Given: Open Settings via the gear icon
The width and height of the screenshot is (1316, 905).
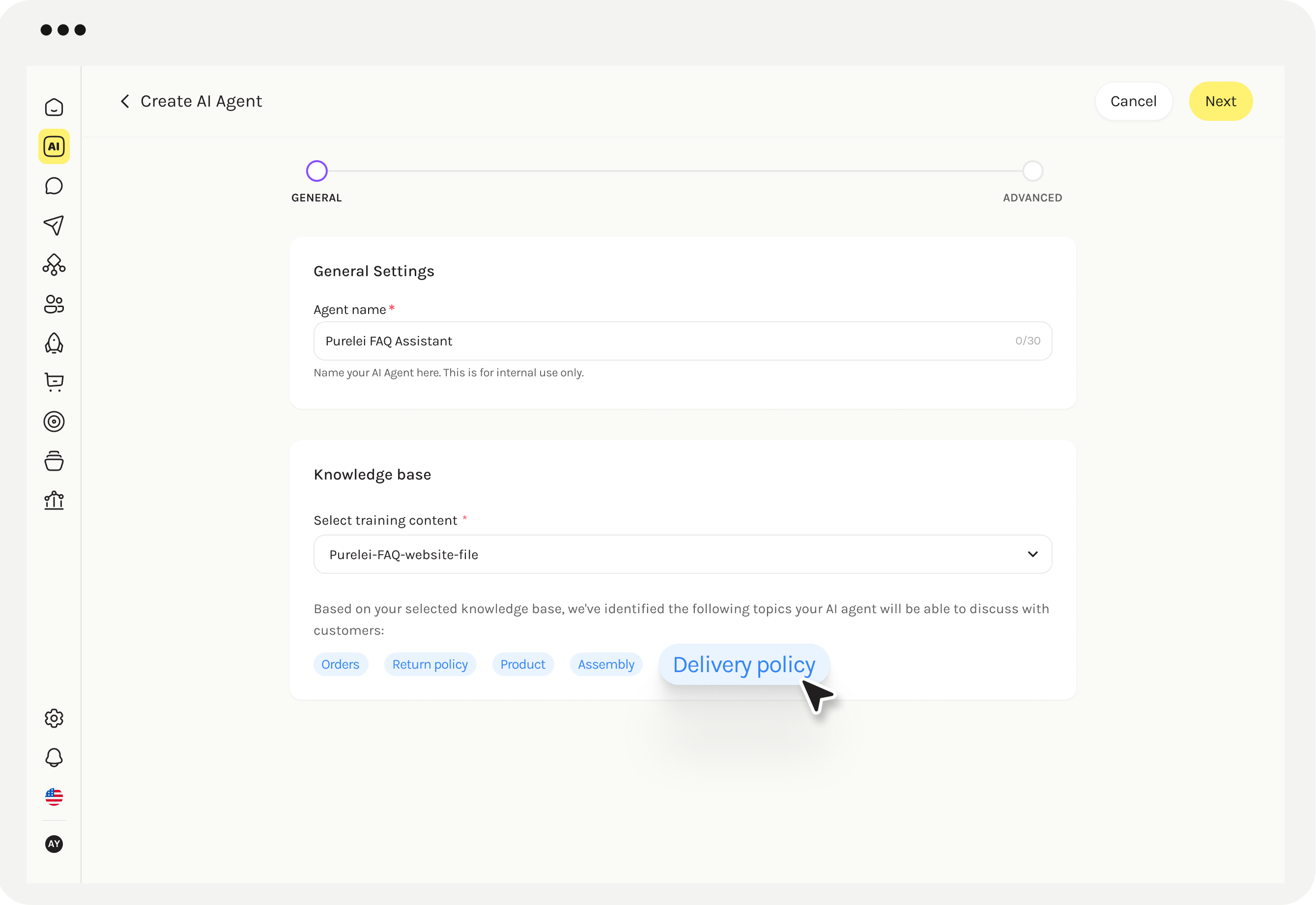Looking at the screenshot, I should tap(54, 718).
